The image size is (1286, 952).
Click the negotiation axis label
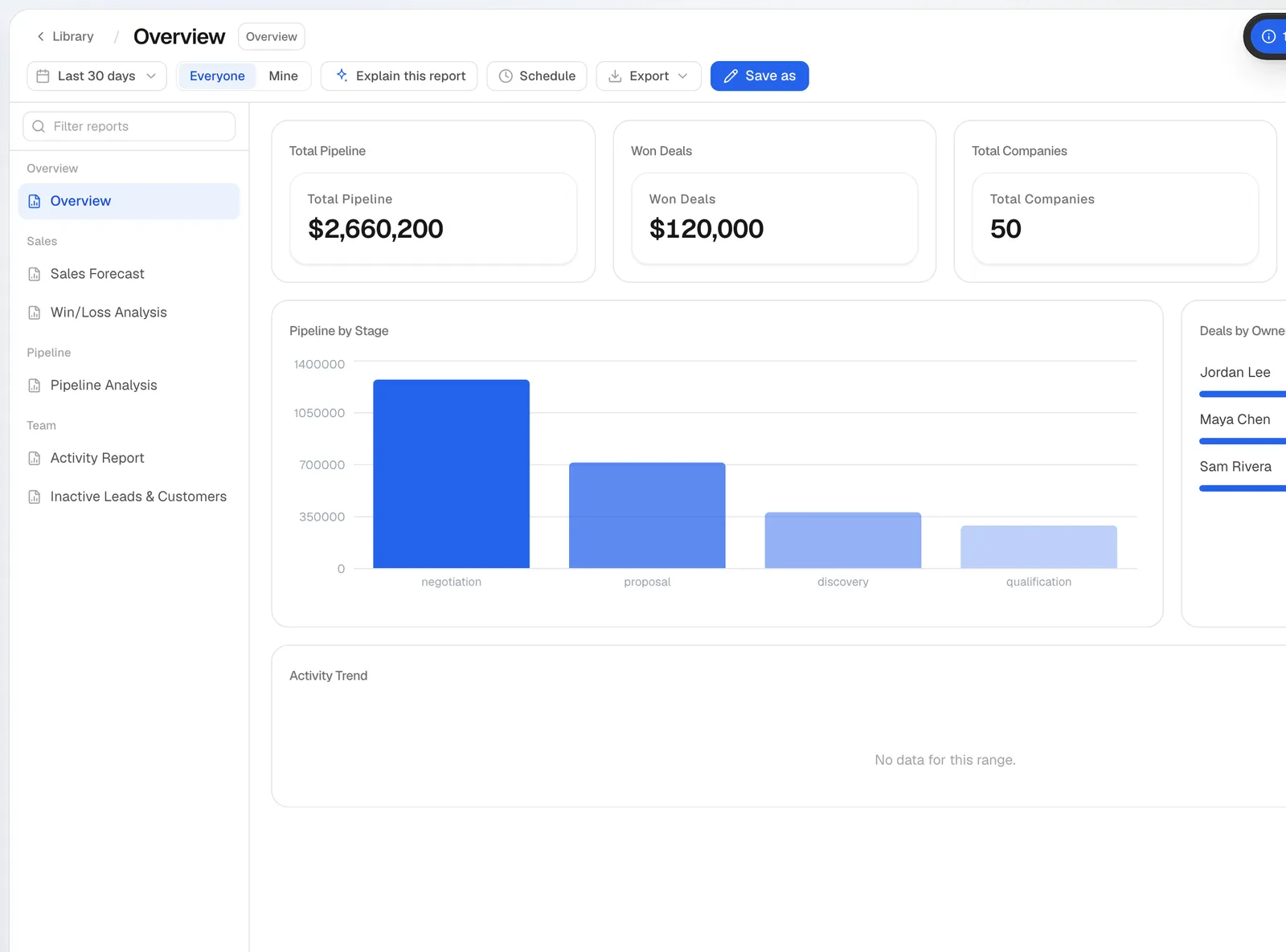pyautogui.click(x=452, y=582)
